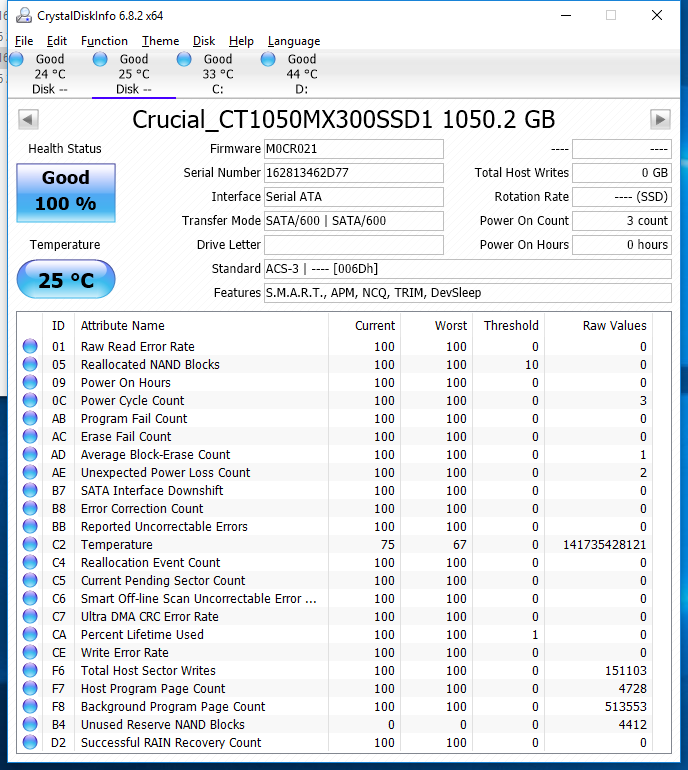Go to next disk with right arrow
Image resolution: width=688 pixels, height=770 pixels.
(x=660, y=120)
